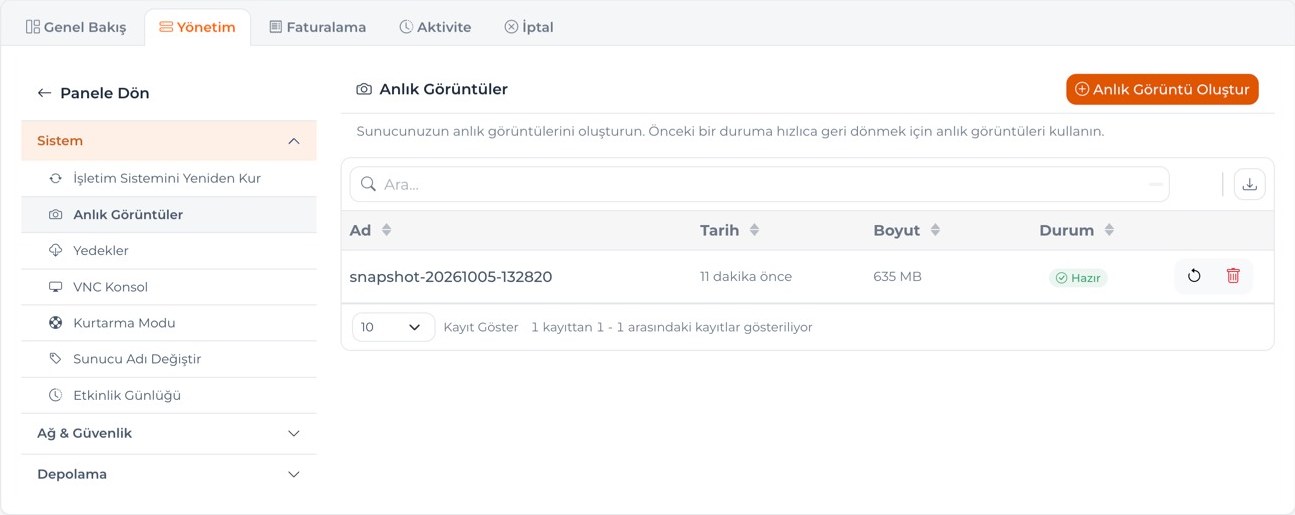This screenshot has height=515, width=1295.
Task: Focus the Ara search field
Action: 759,184
